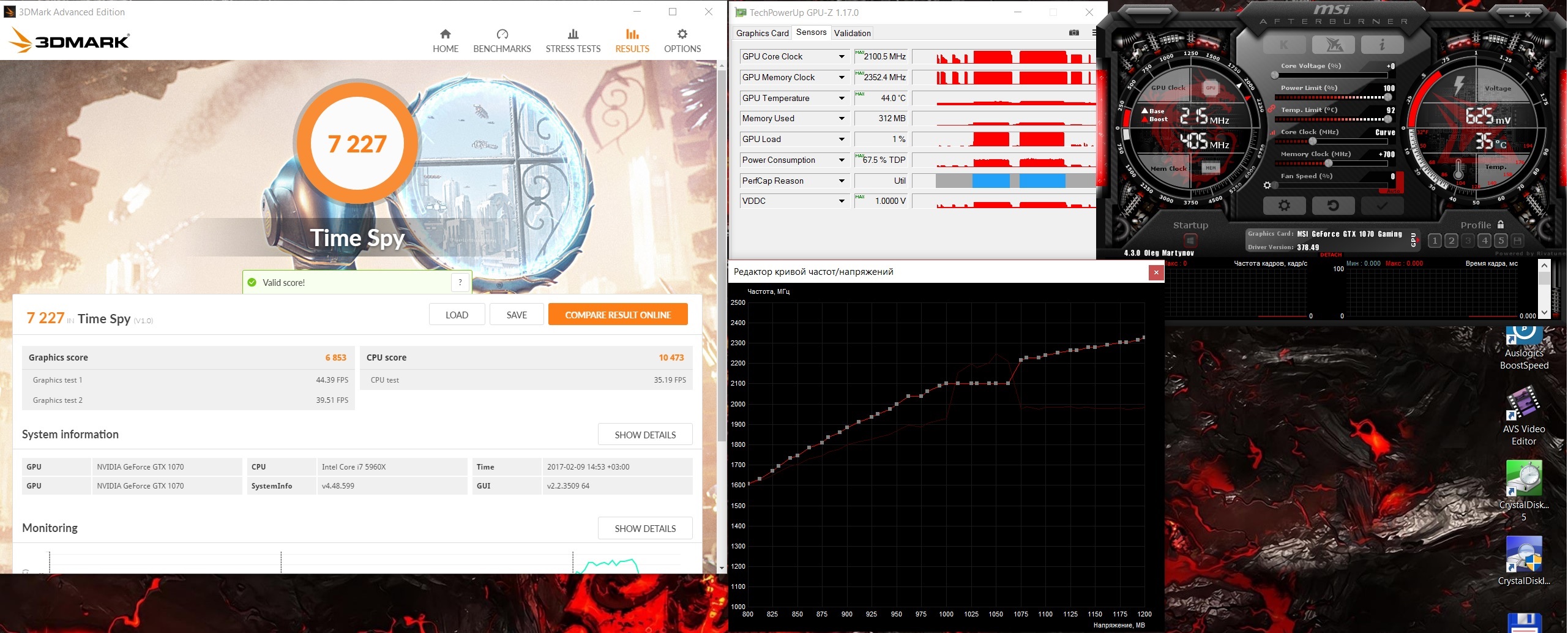
Task: Click LOAD button in 3DMark
Action: (457, 315)
